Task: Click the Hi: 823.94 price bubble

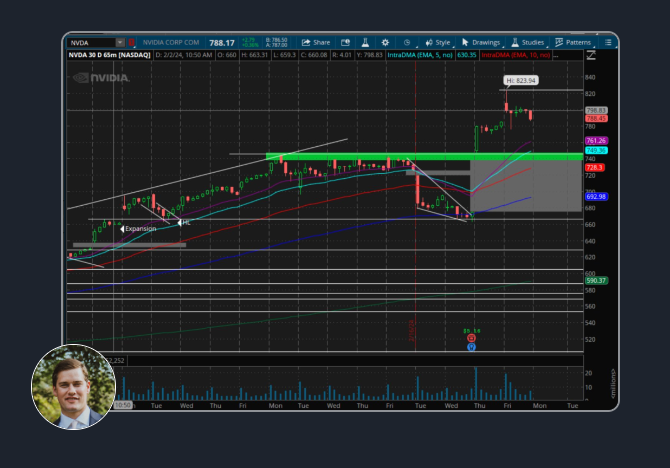Action: 519,79
